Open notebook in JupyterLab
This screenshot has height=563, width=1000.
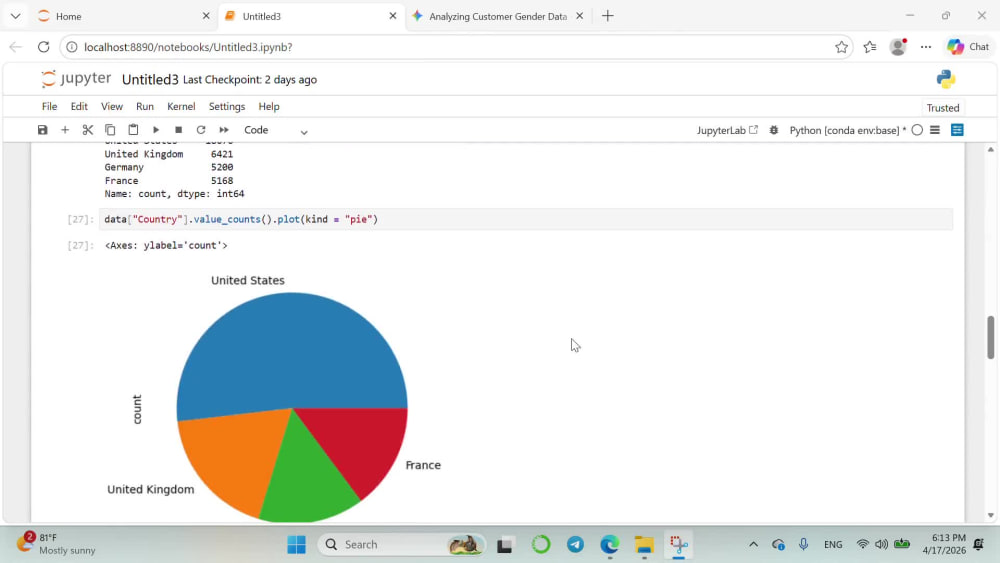click(727, 130)
